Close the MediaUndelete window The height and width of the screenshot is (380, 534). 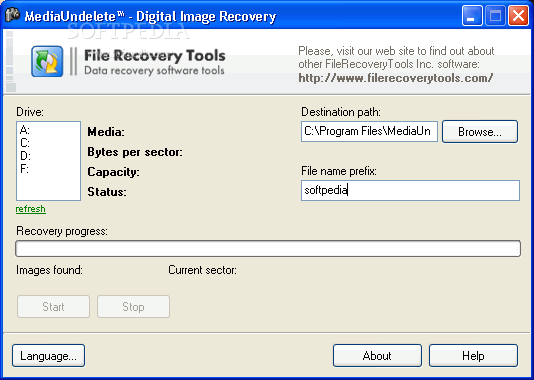pyautogui.click(x=518, y=16)
